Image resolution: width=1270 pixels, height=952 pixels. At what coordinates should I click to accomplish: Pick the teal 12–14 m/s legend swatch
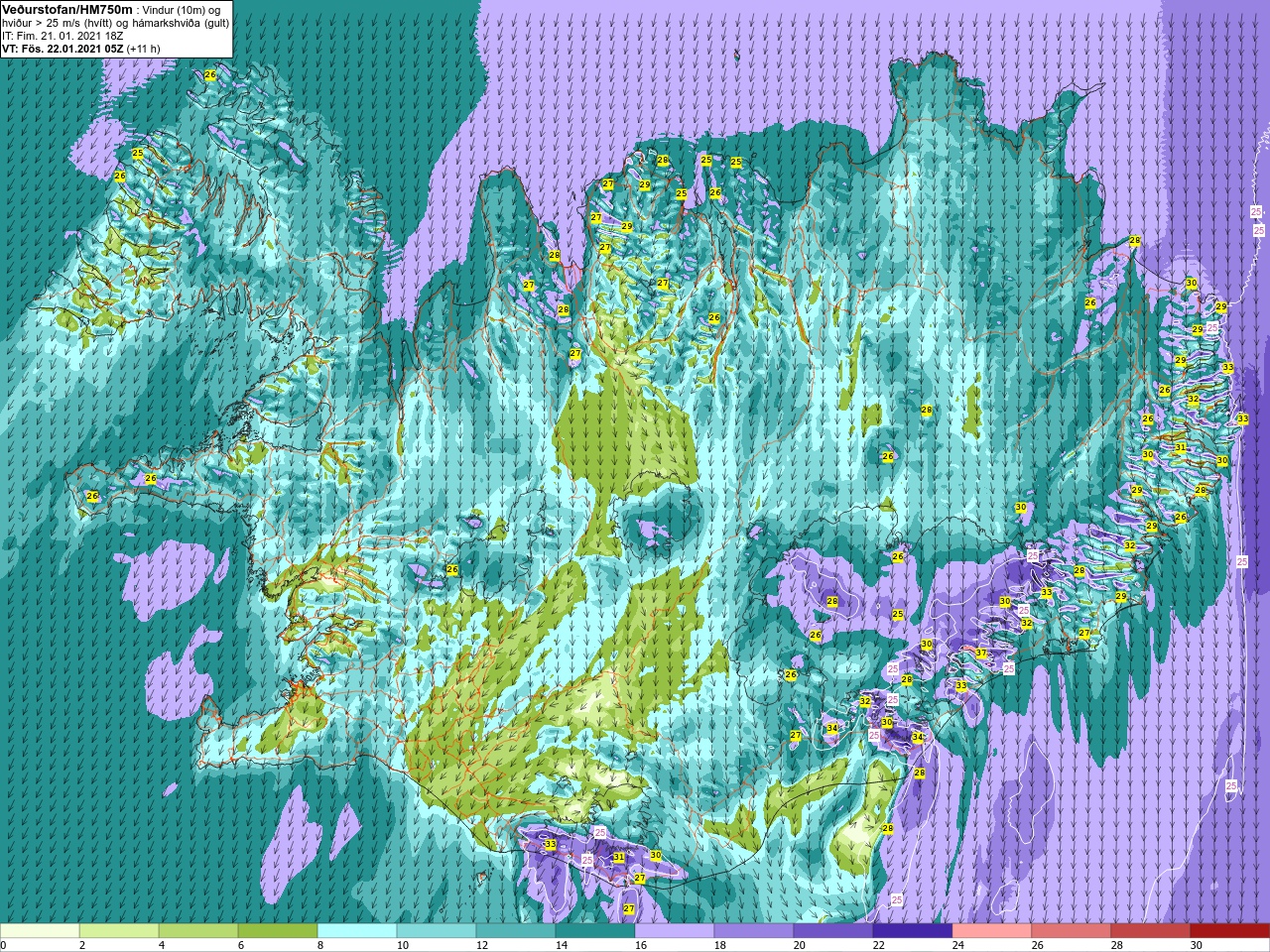516,931
